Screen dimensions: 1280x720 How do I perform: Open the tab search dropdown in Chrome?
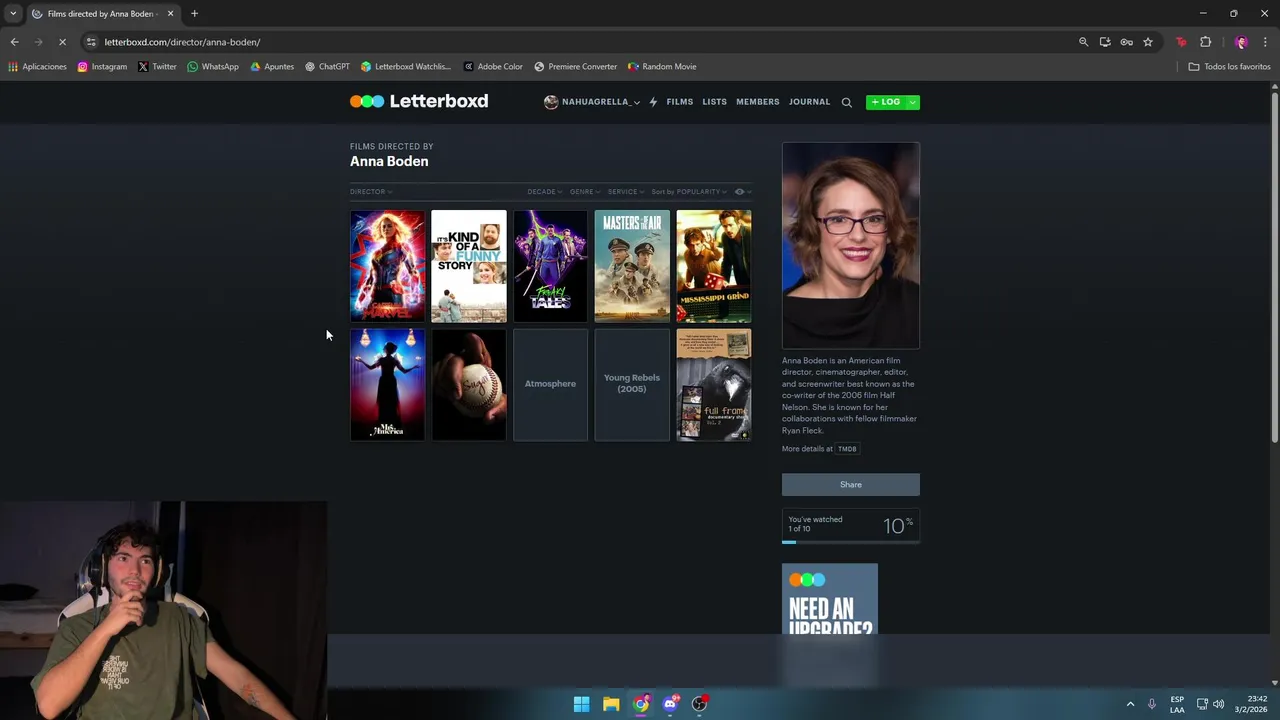(x=12, y=13)
